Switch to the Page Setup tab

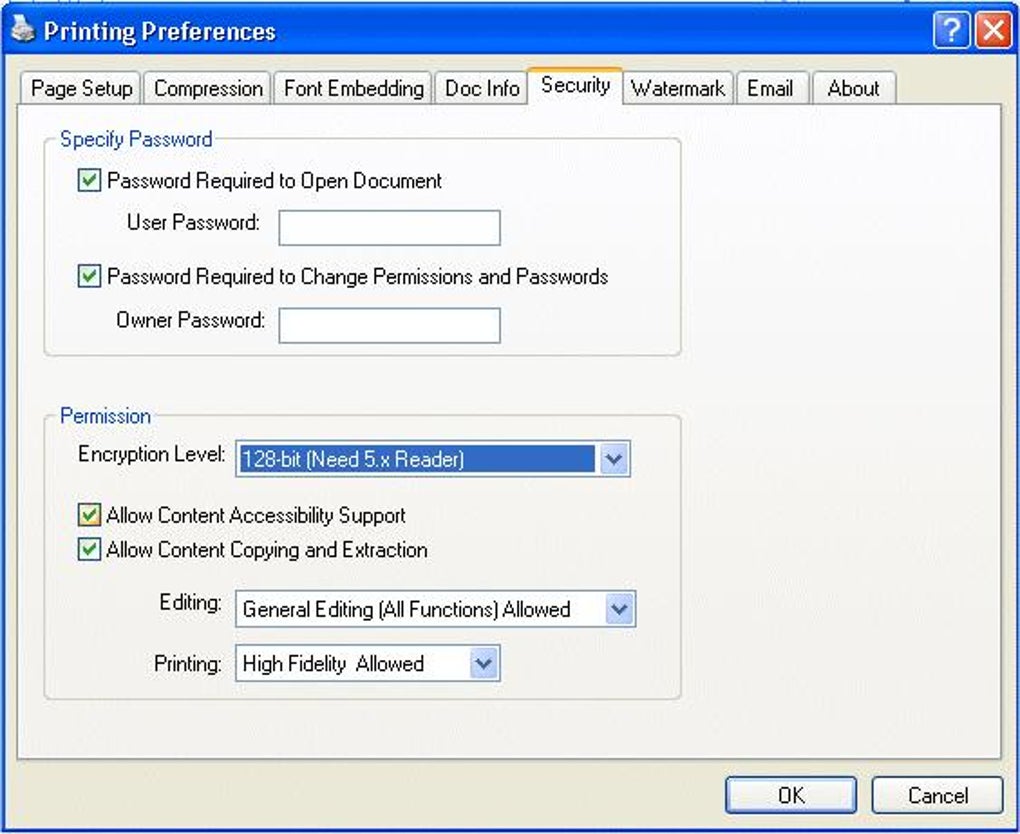(81, 89)
